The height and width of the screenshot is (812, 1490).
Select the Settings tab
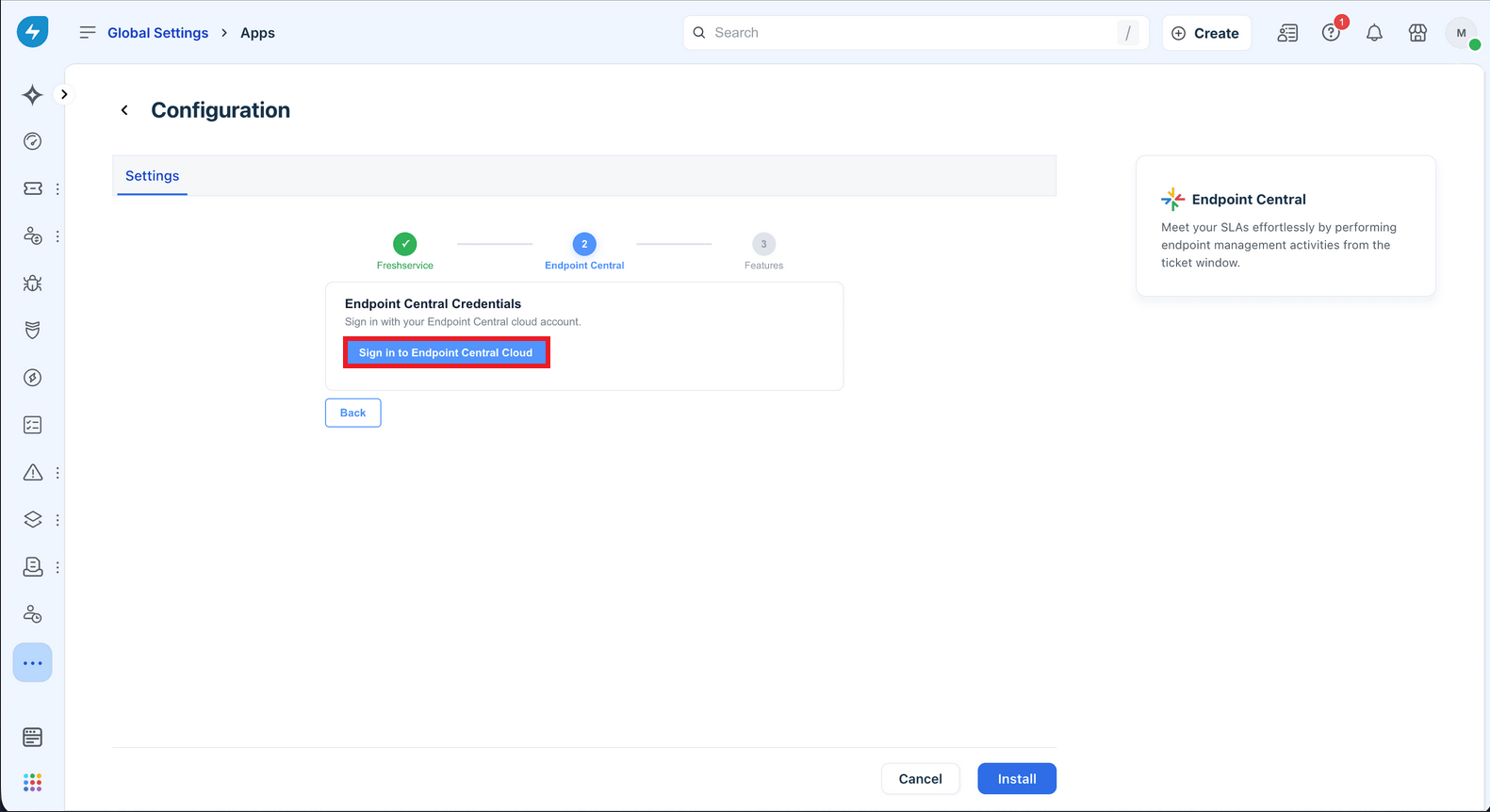pos(152,176)
